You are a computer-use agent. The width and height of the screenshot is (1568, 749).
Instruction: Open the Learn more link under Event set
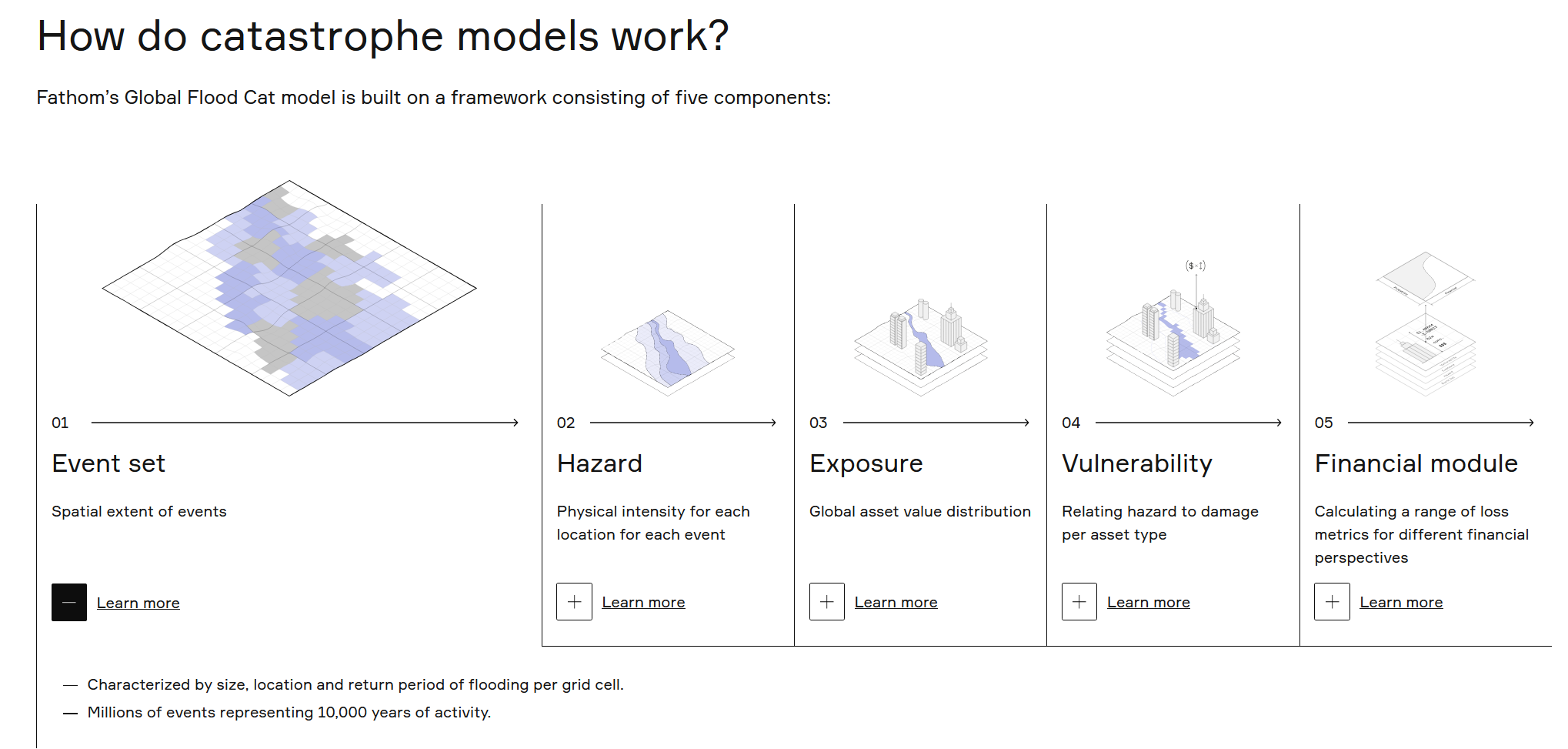[x=138, y=603]
